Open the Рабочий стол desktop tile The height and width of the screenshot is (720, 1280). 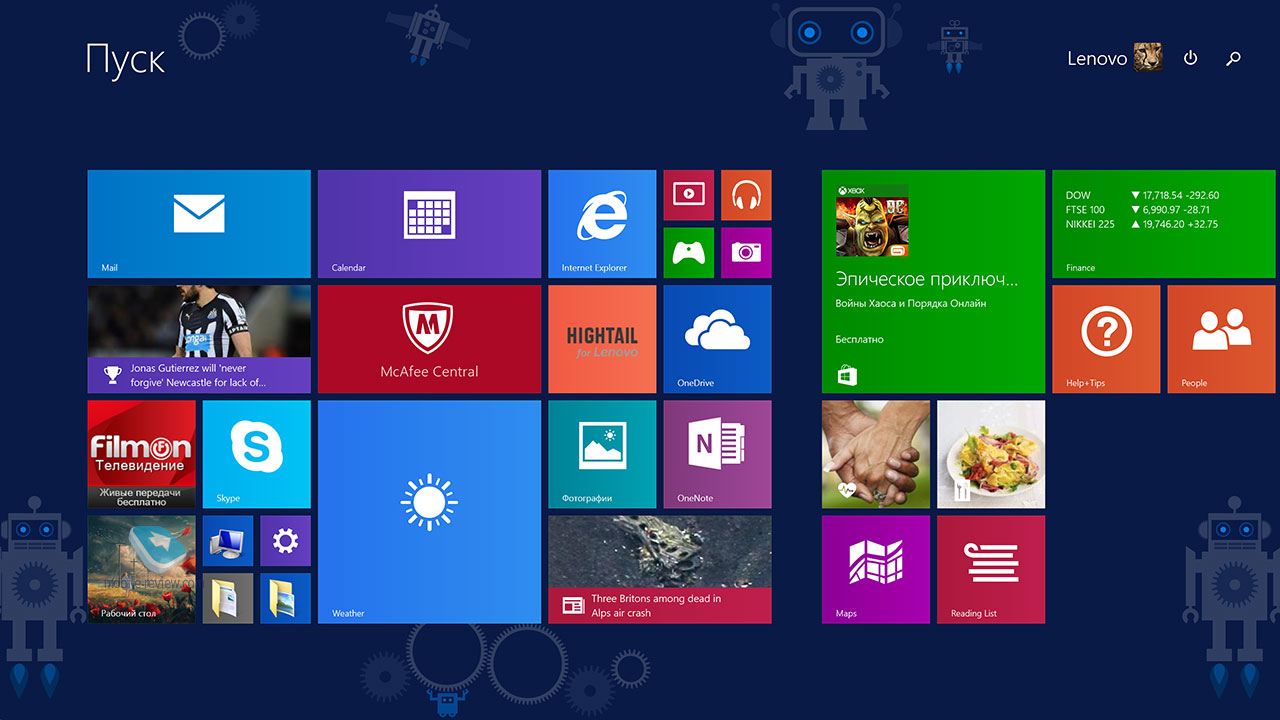pos(142,570)
